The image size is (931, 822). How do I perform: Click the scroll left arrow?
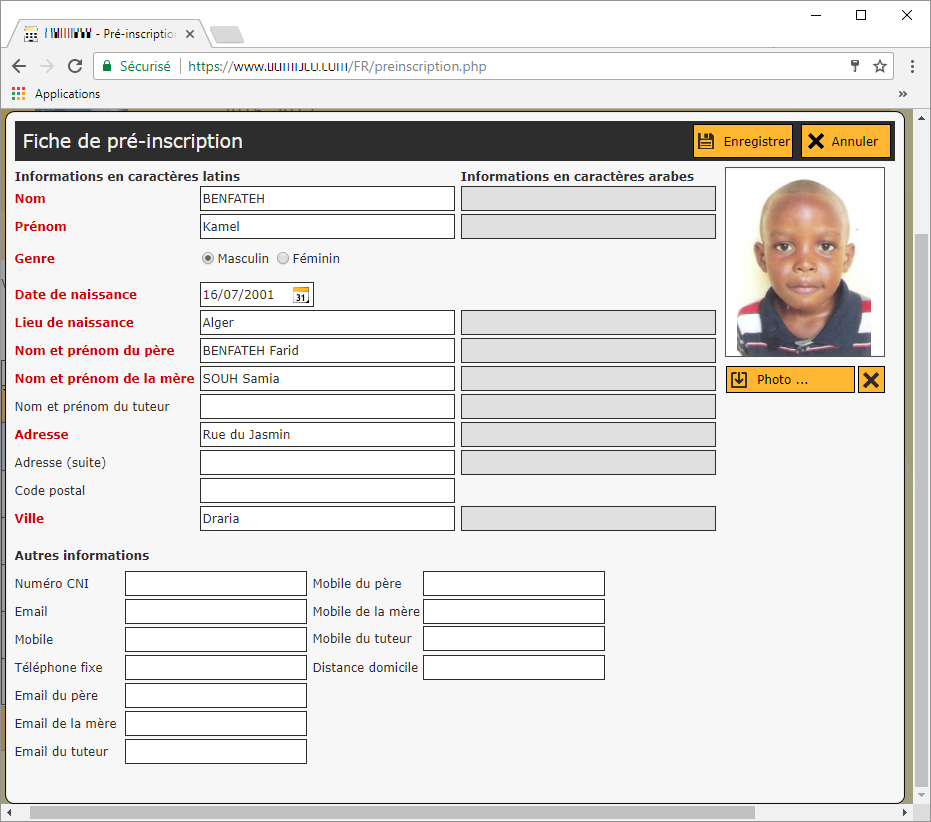coord(9,812)
